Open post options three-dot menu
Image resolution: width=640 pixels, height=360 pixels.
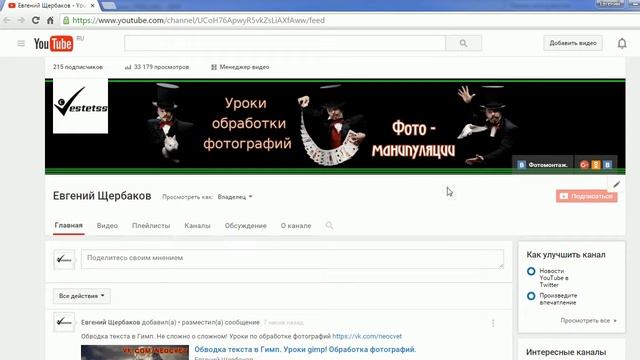(493, 323)
